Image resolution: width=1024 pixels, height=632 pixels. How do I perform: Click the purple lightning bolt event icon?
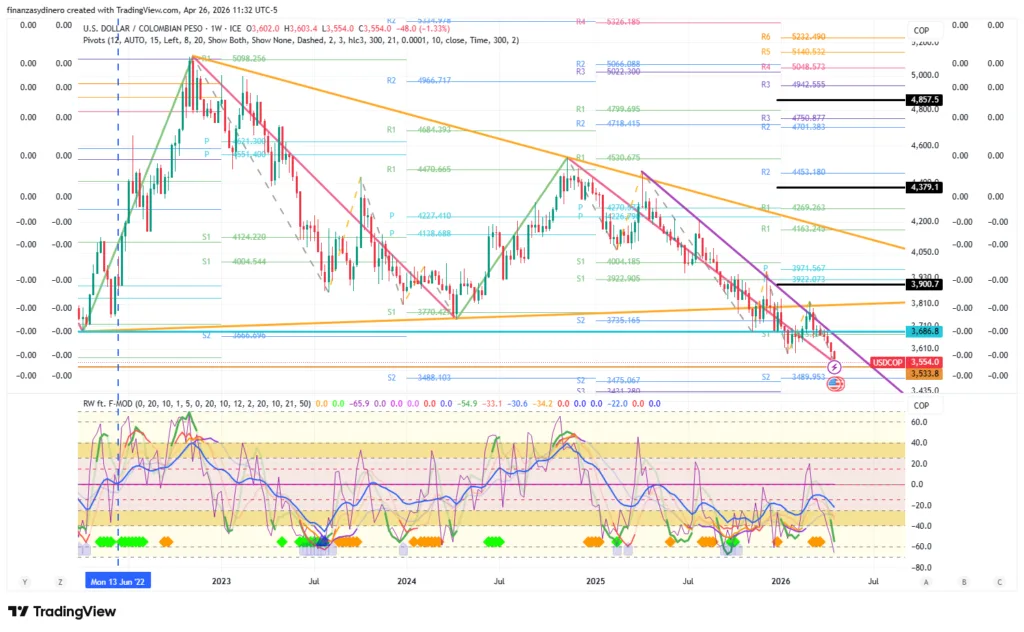pyautogui.click(x=836, y=367)
